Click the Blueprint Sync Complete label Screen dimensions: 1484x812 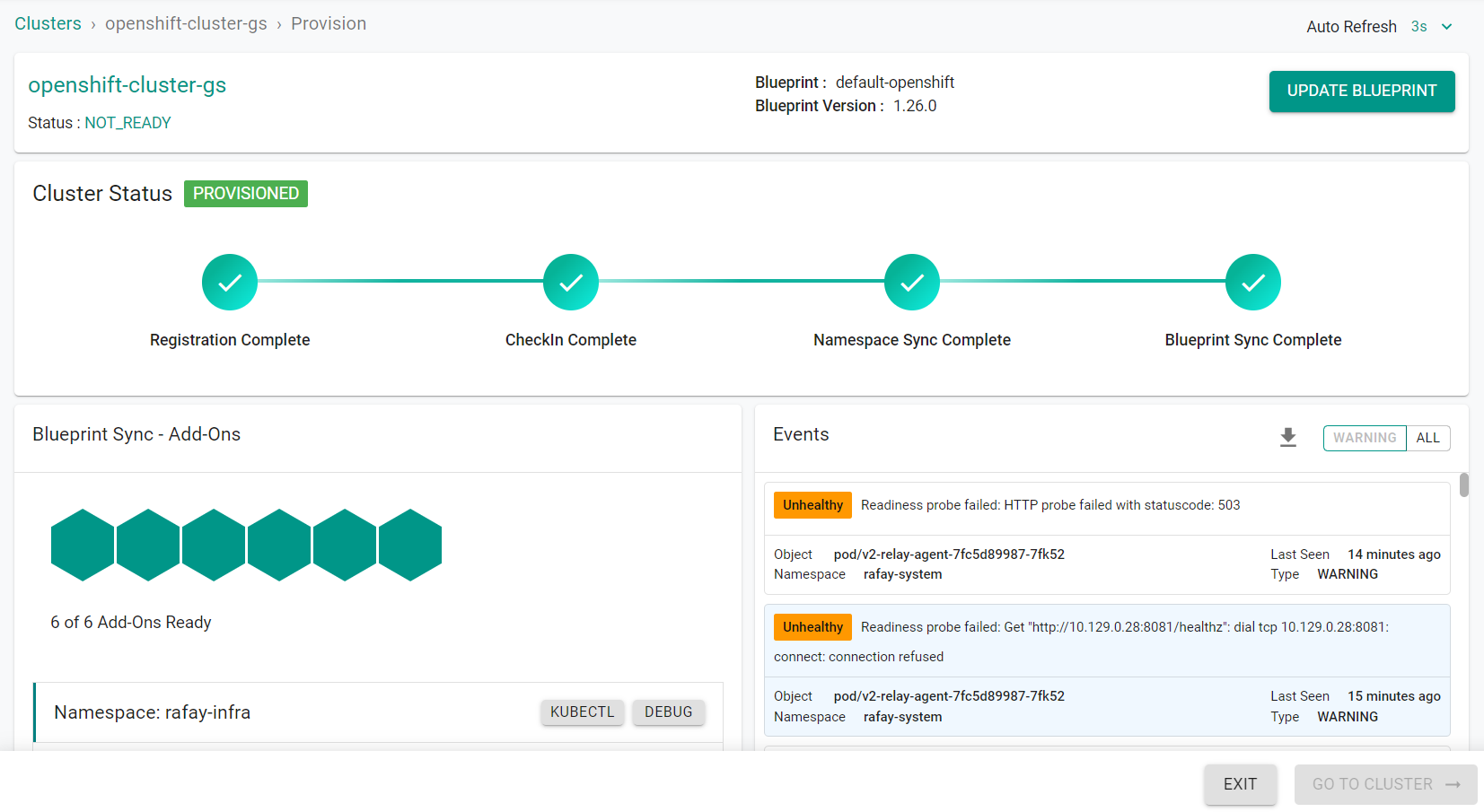1253,340
